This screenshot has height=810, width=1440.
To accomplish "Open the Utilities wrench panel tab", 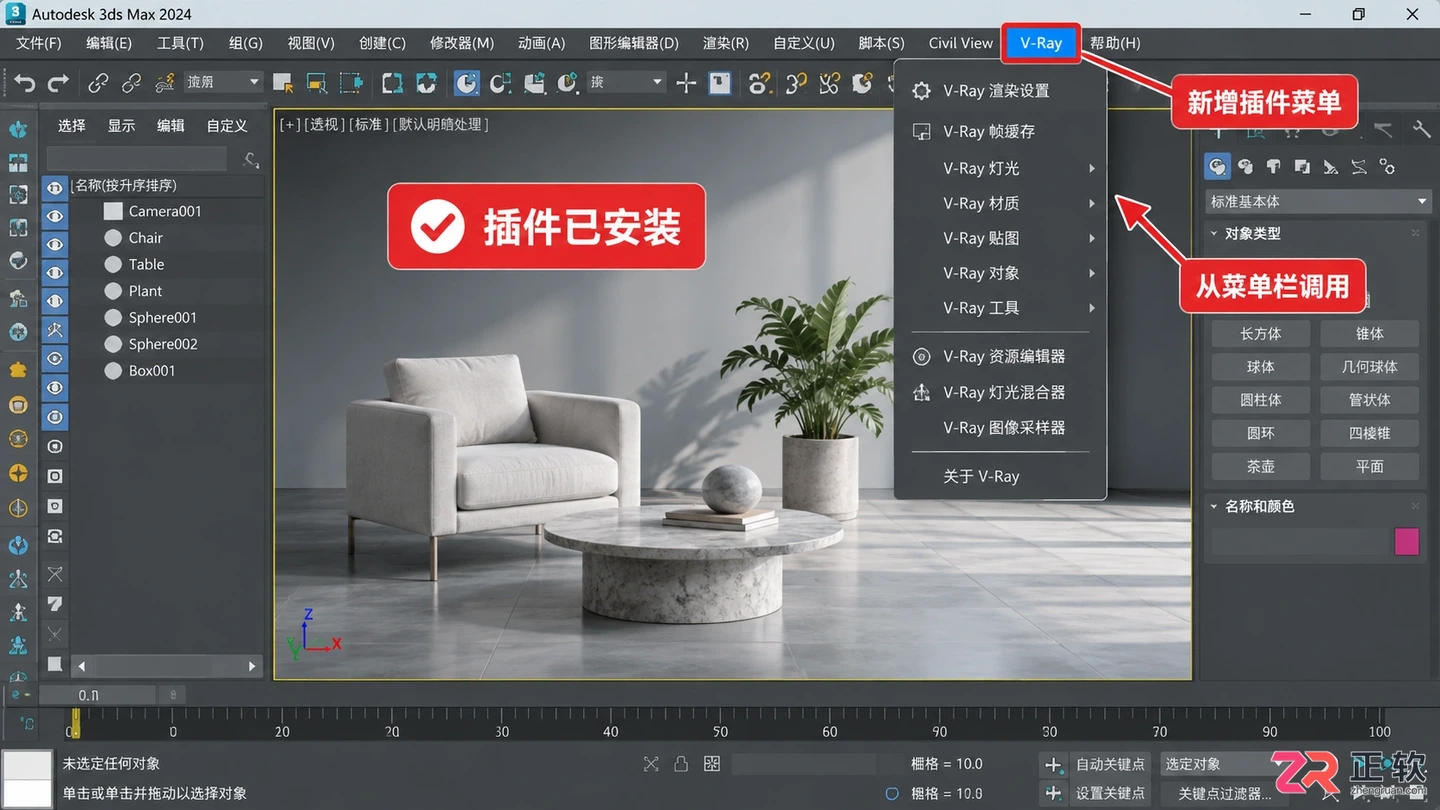I will point(1421,130).
